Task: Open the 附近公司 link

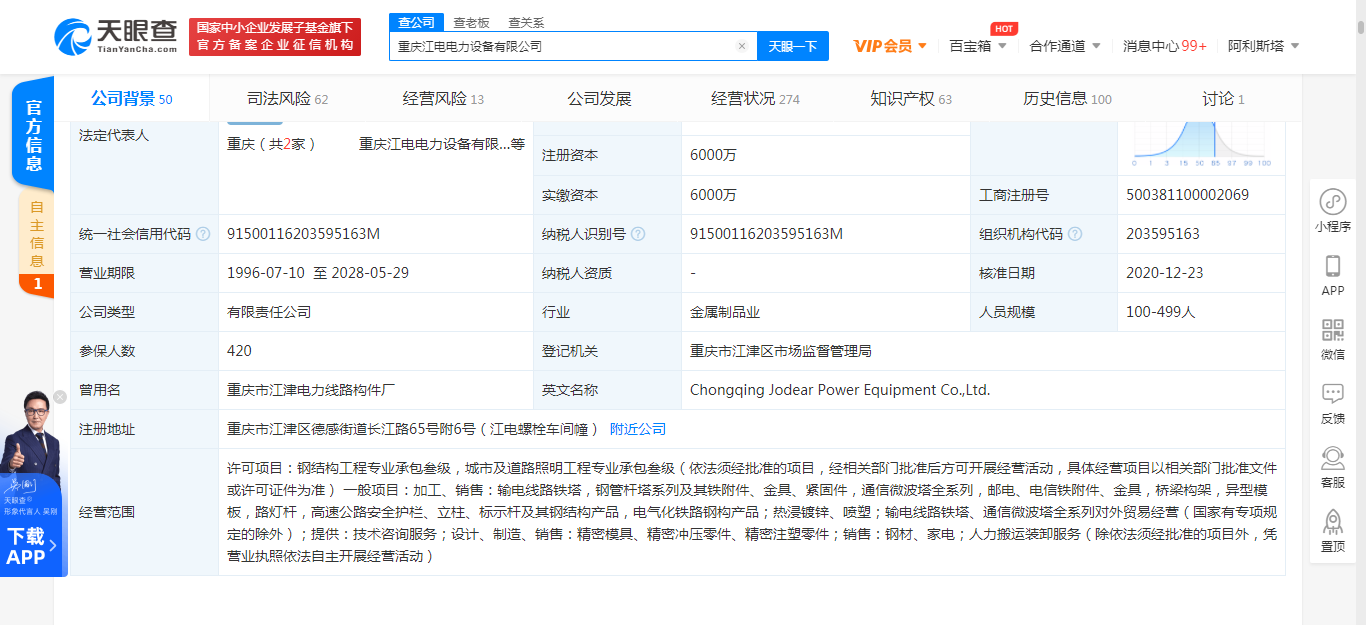Action: (x=637, y=428)
